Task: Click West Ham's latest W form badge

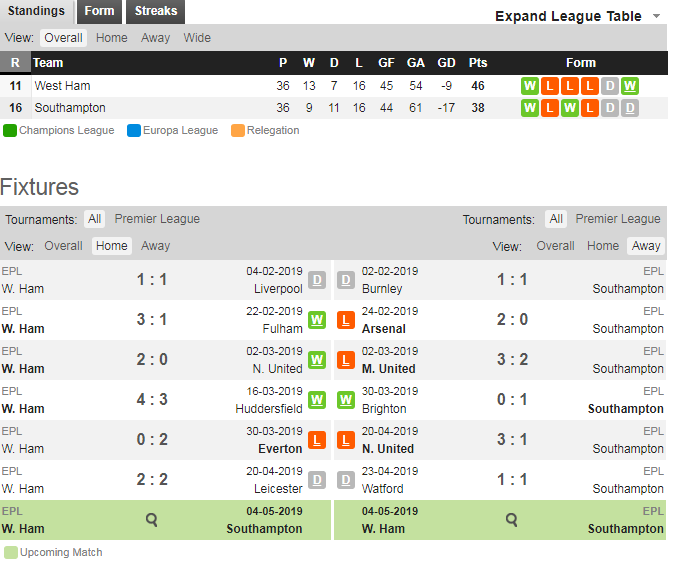Action: pos(630,86)
